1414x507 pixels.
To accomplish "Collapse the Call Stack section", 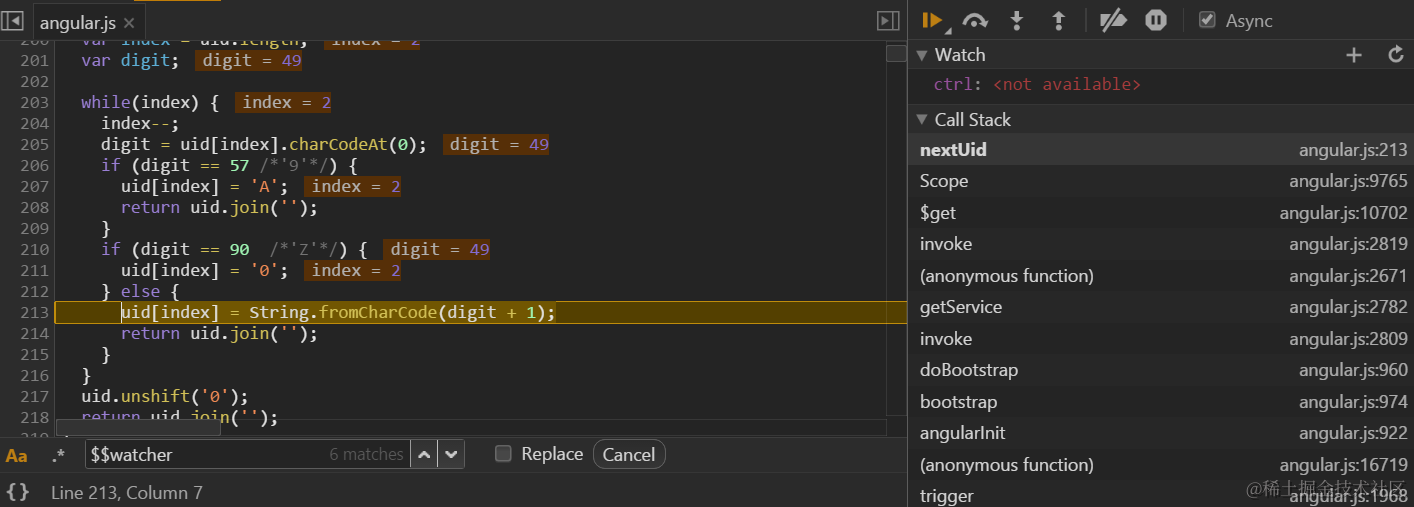I will tap(921, 120).
